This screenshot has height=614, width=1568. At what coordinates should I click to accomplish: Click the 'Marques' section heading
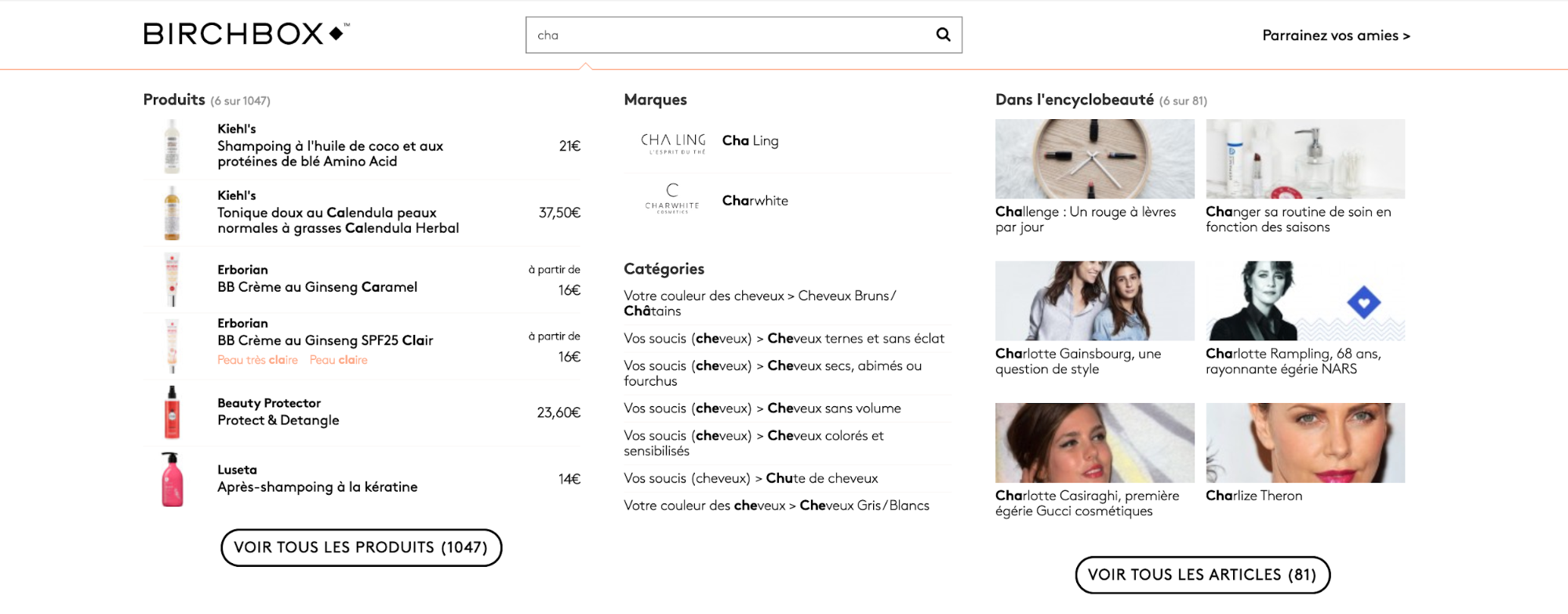click(655, 100)
